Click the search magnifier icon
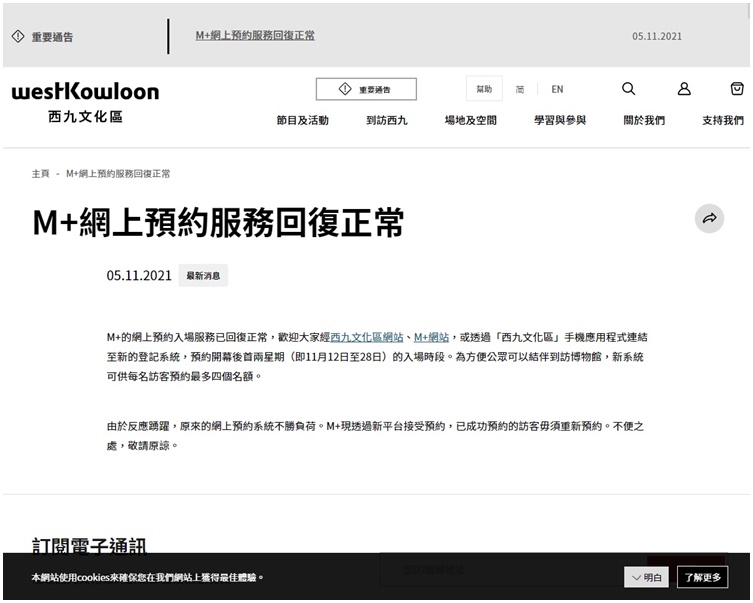Viewport: 753px width, 603px height. pyautogui.click(x=628, y=89)
